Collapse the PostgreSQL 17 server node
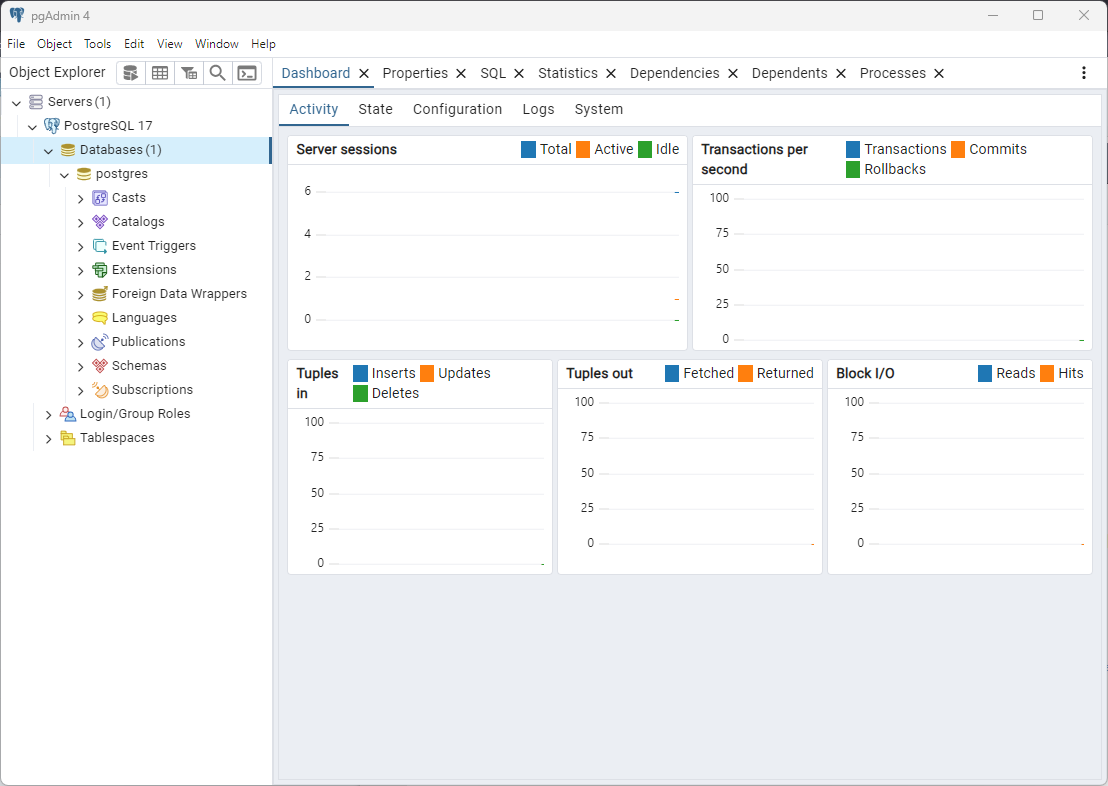 [x=33, y=127]
